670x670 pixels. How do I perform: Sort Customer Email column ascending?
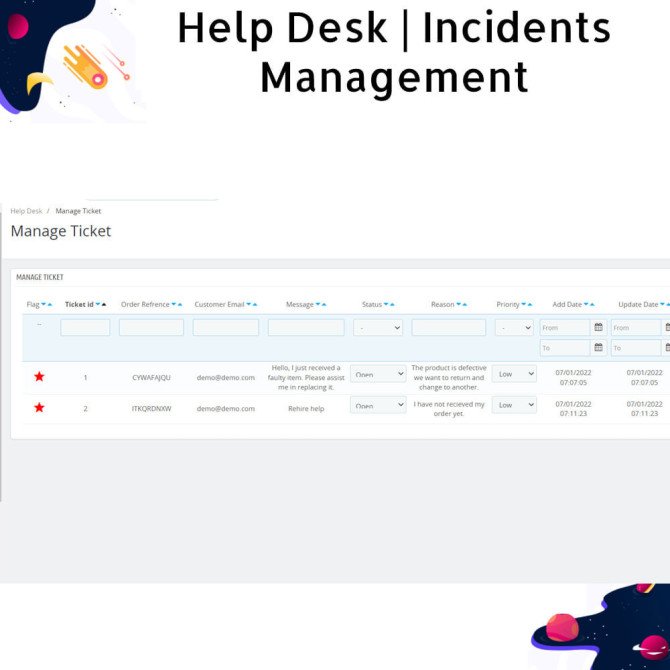click(255, 304)
